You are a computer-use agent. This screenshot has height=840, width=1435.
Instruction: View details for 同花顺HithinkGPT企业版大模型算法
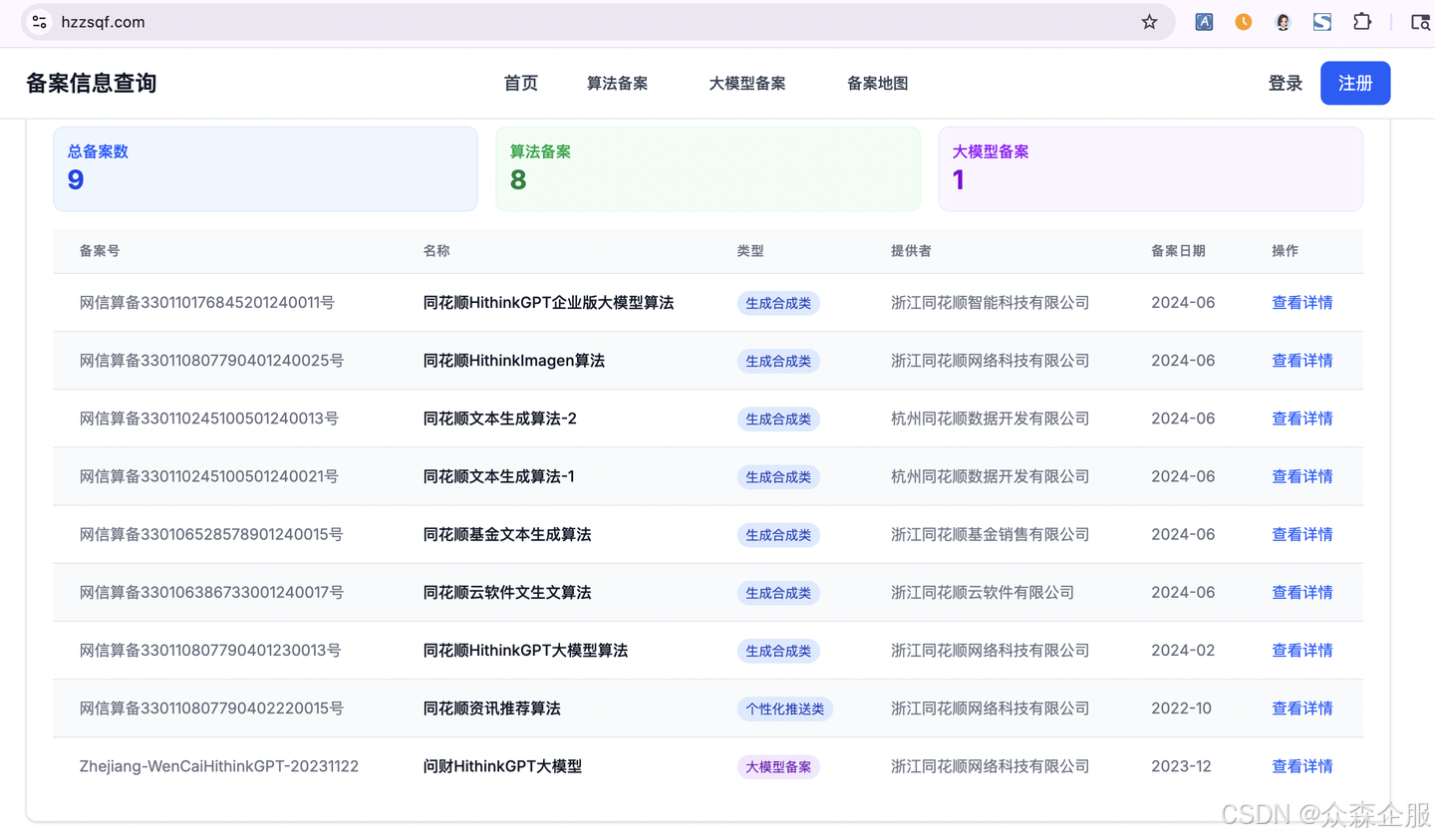point(1301,303)
